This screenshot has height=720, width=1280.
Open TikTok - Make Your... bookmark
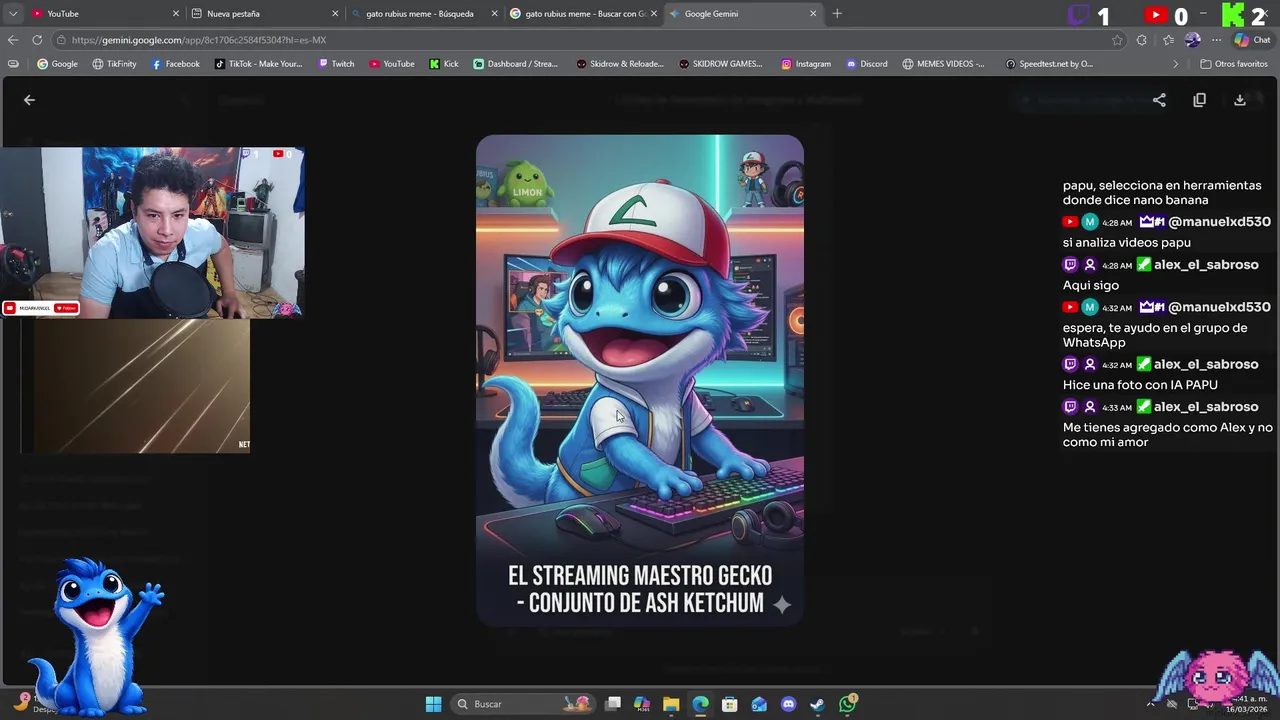tap(258, 64)
